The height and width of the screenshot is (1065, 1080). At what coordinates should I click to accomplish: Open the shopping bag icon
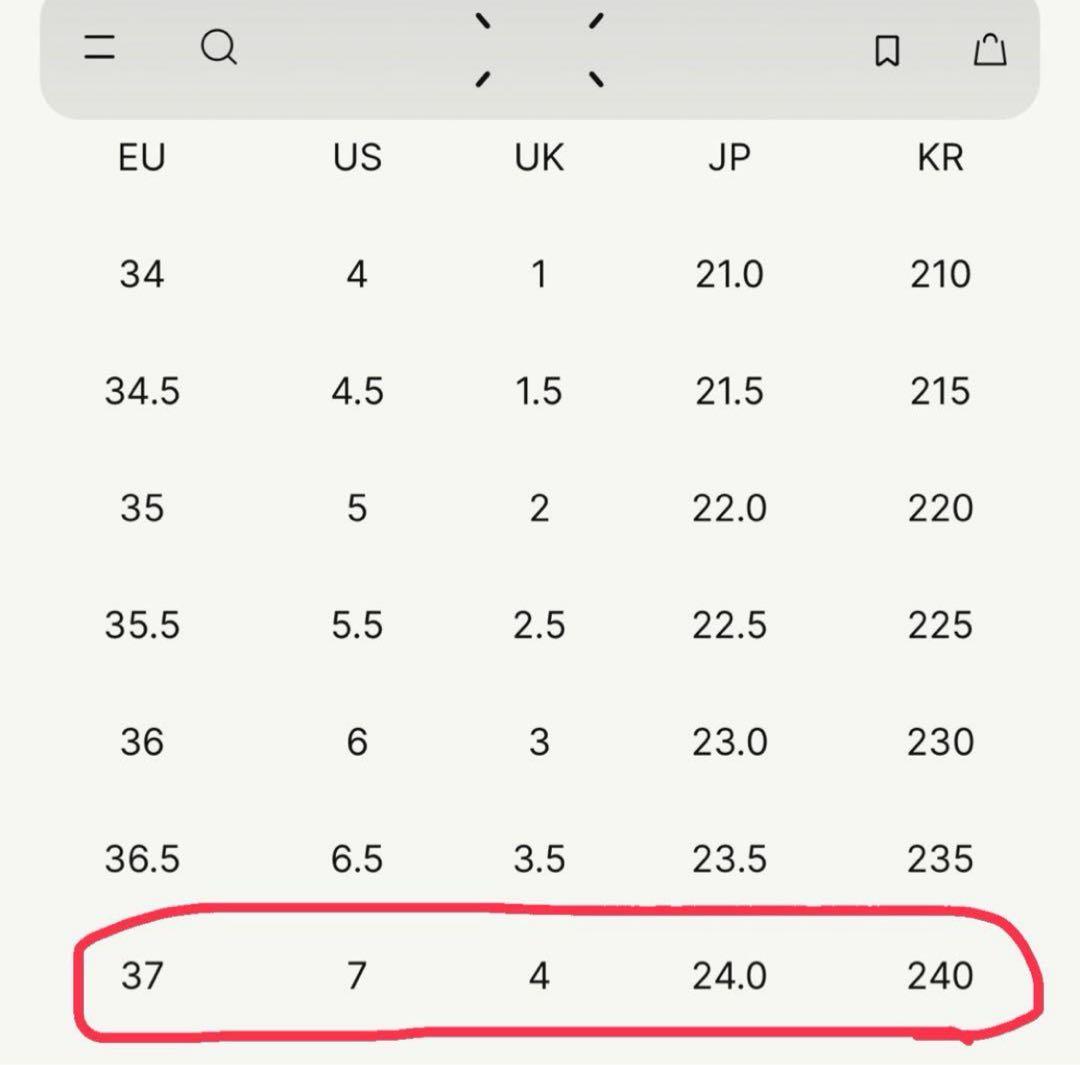(989, 49)
